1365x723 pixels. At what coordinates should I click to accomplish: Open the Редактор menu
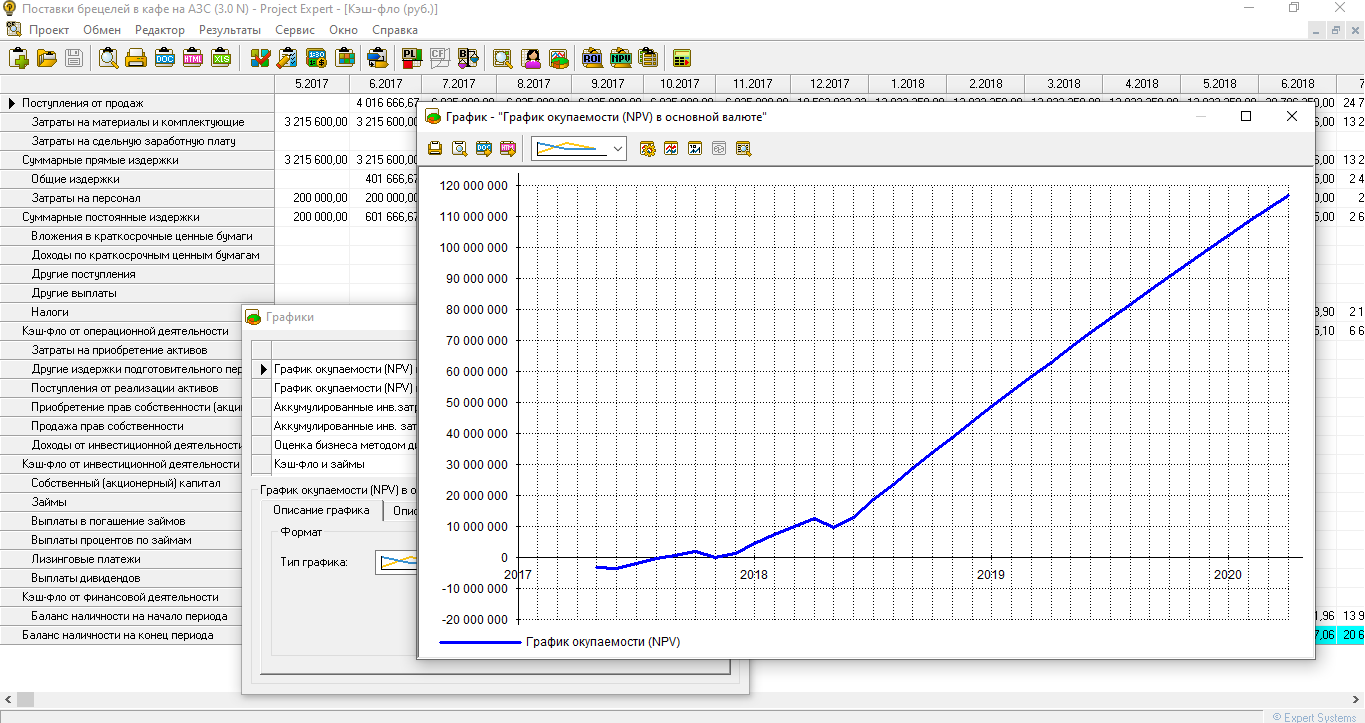point(160,29)
